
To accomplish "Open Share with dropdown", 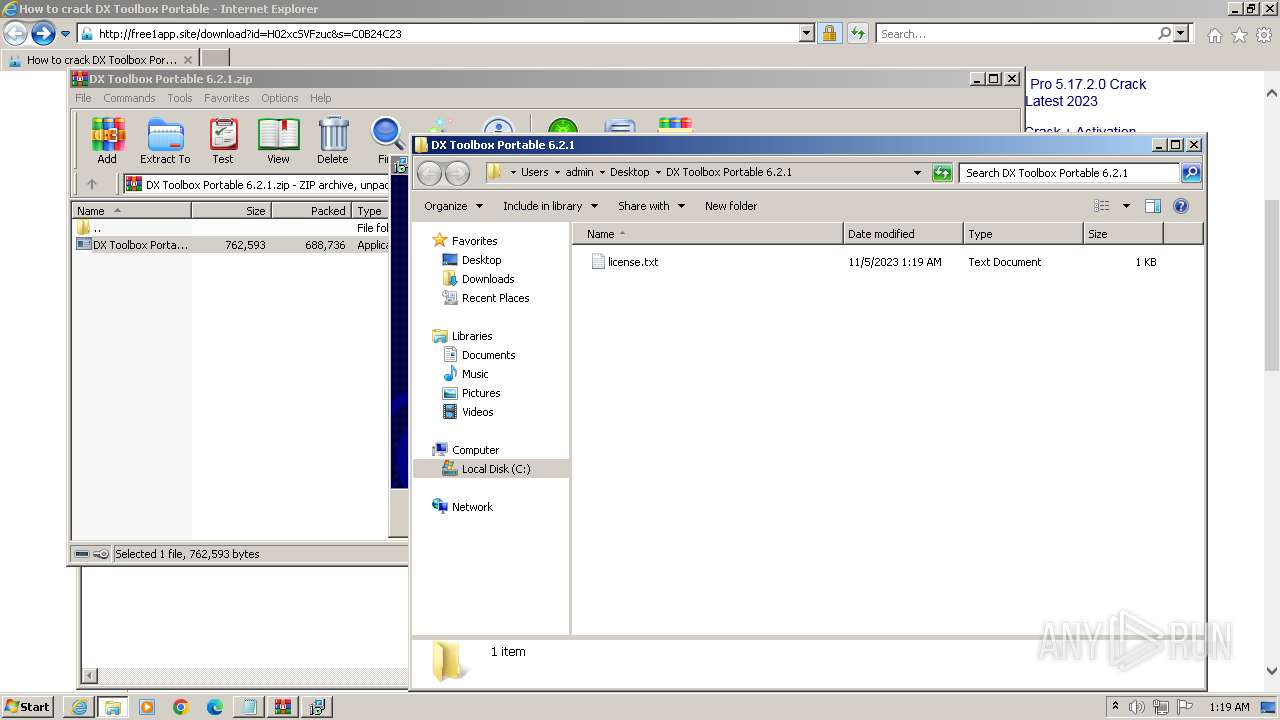I will click(x=651, y=206).
